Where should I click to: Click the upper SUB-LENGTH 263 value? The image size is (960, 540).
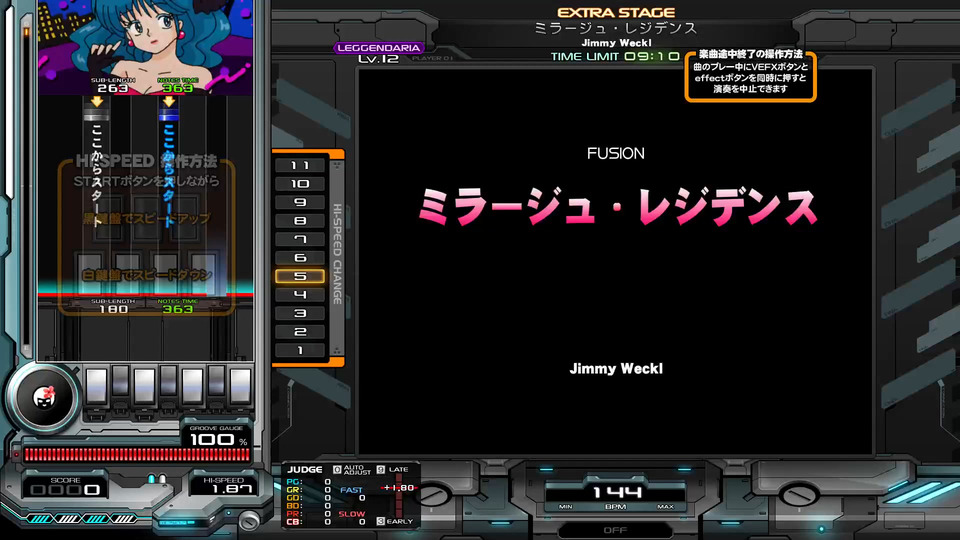(x=113, y=89)
